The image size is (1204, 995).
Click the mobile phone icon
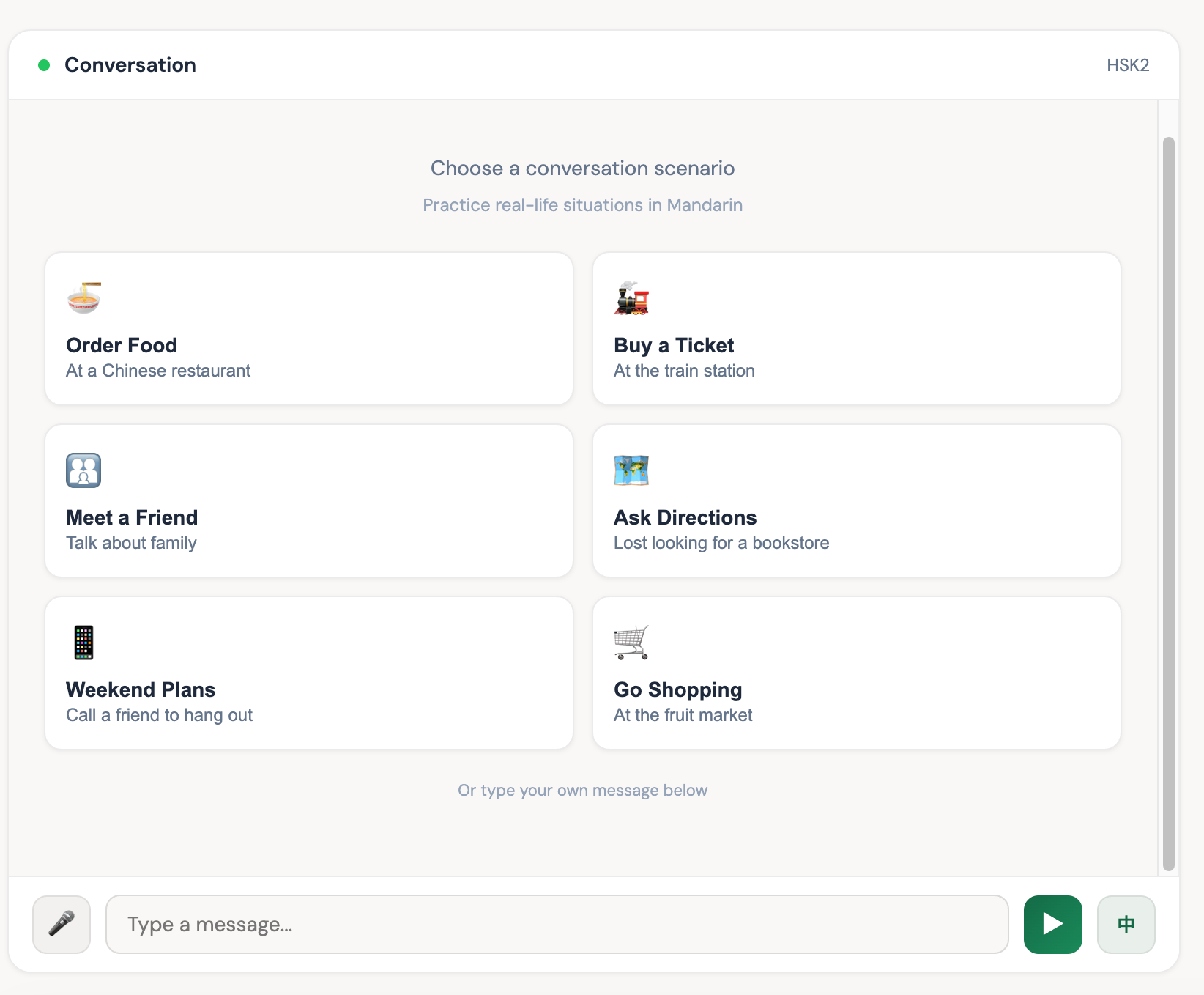pos(83,643)
